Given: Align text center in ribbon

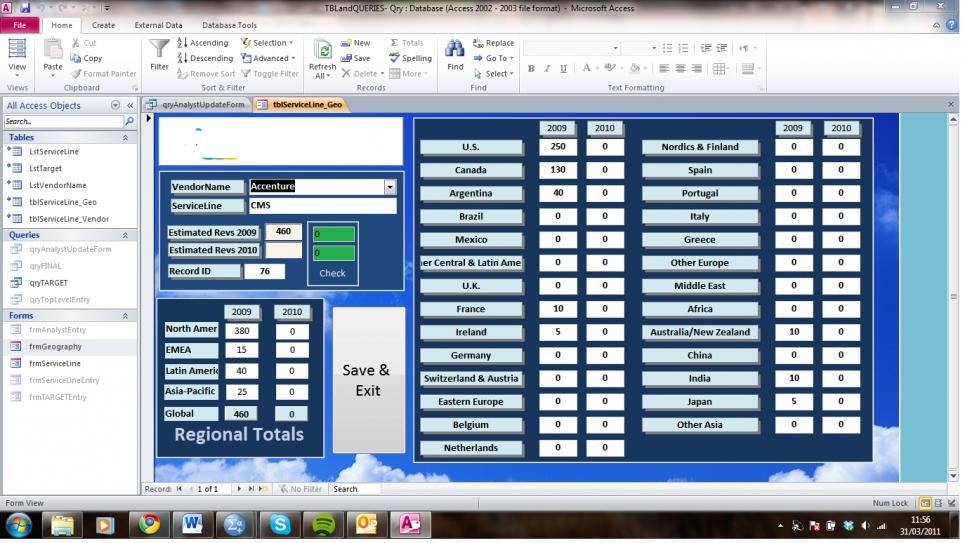Looking at the screenshot, I should click(680, 68).
